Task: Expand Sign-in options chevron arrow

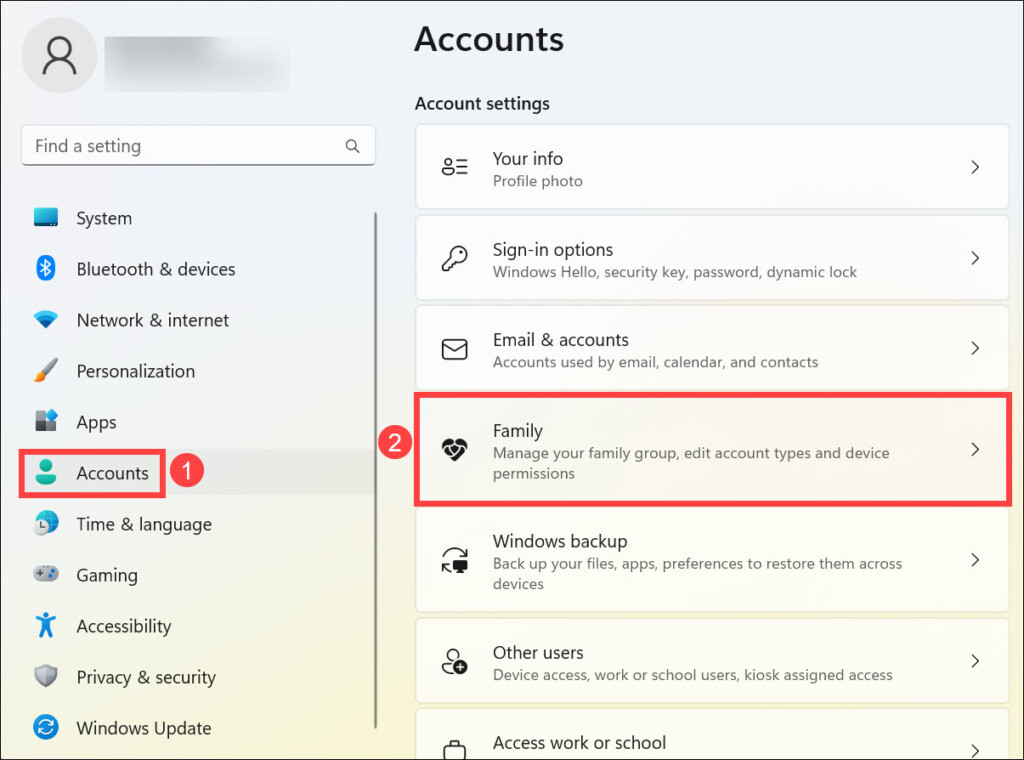Action: click(x=975, y=259)
